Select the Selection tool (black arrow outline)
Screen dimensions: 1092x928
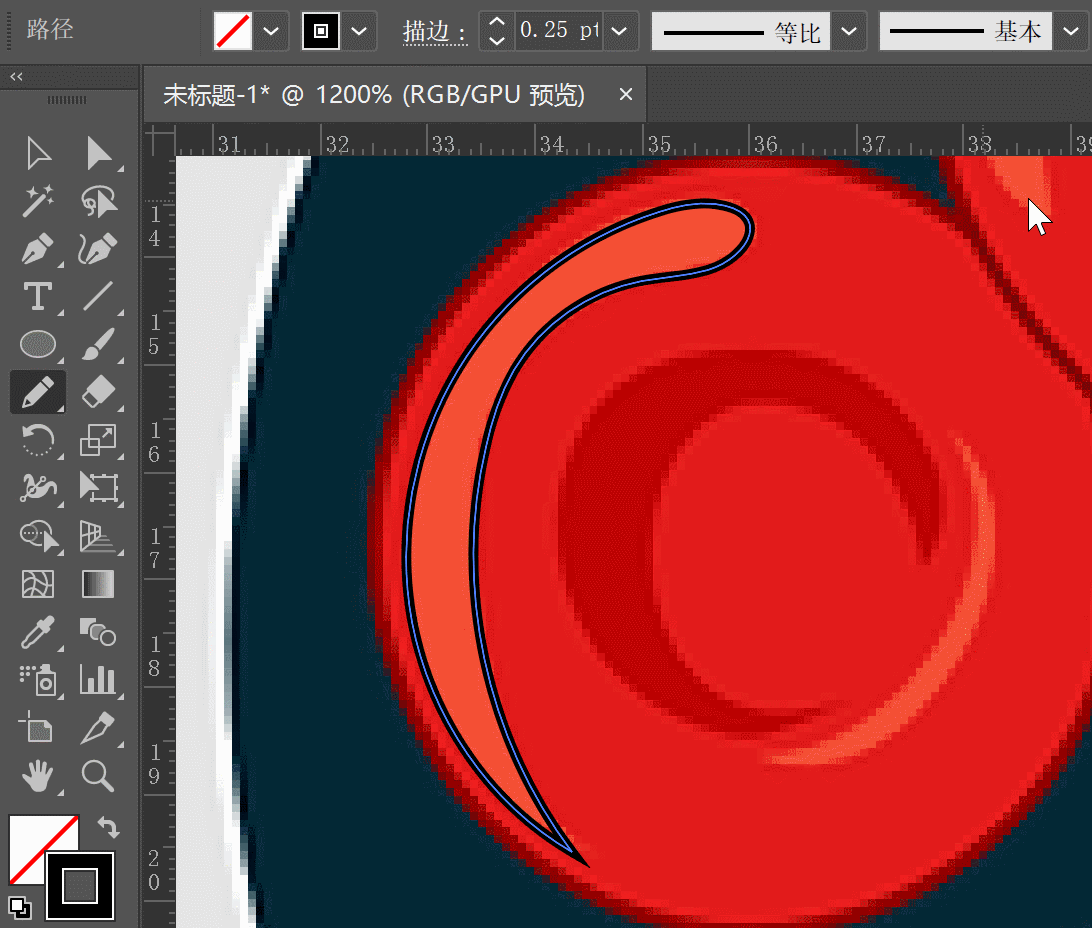[38, 153]
